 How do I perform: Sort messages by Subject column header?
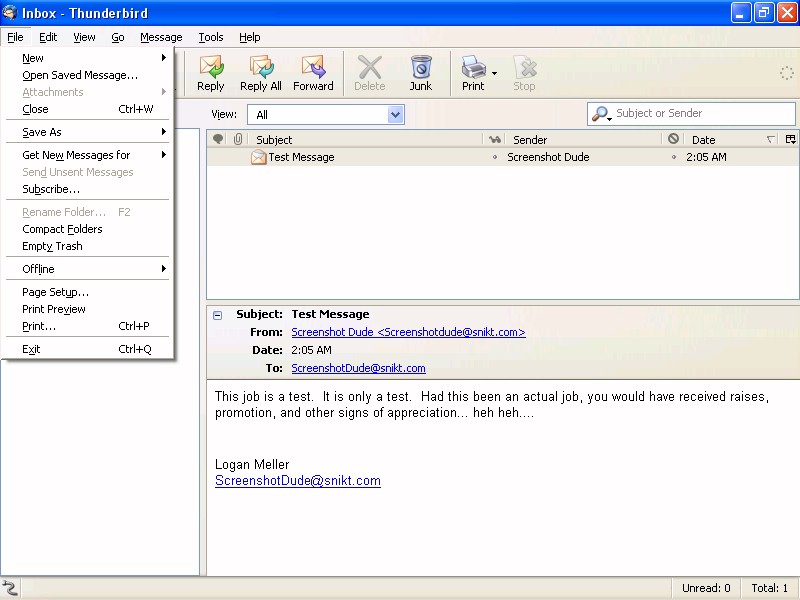point(365,139)
